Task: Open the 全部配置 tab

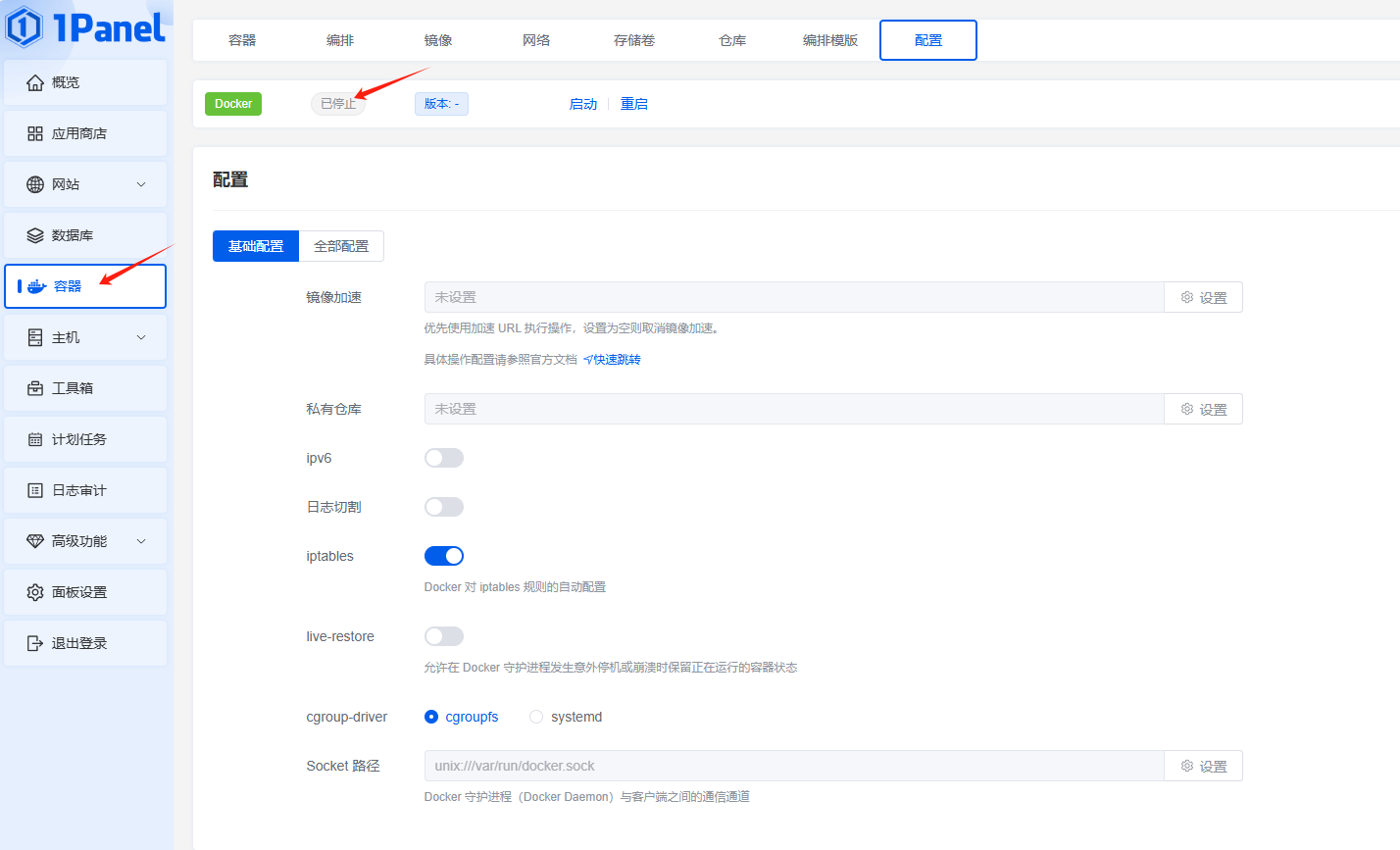Action: click(x=341, y=246)
